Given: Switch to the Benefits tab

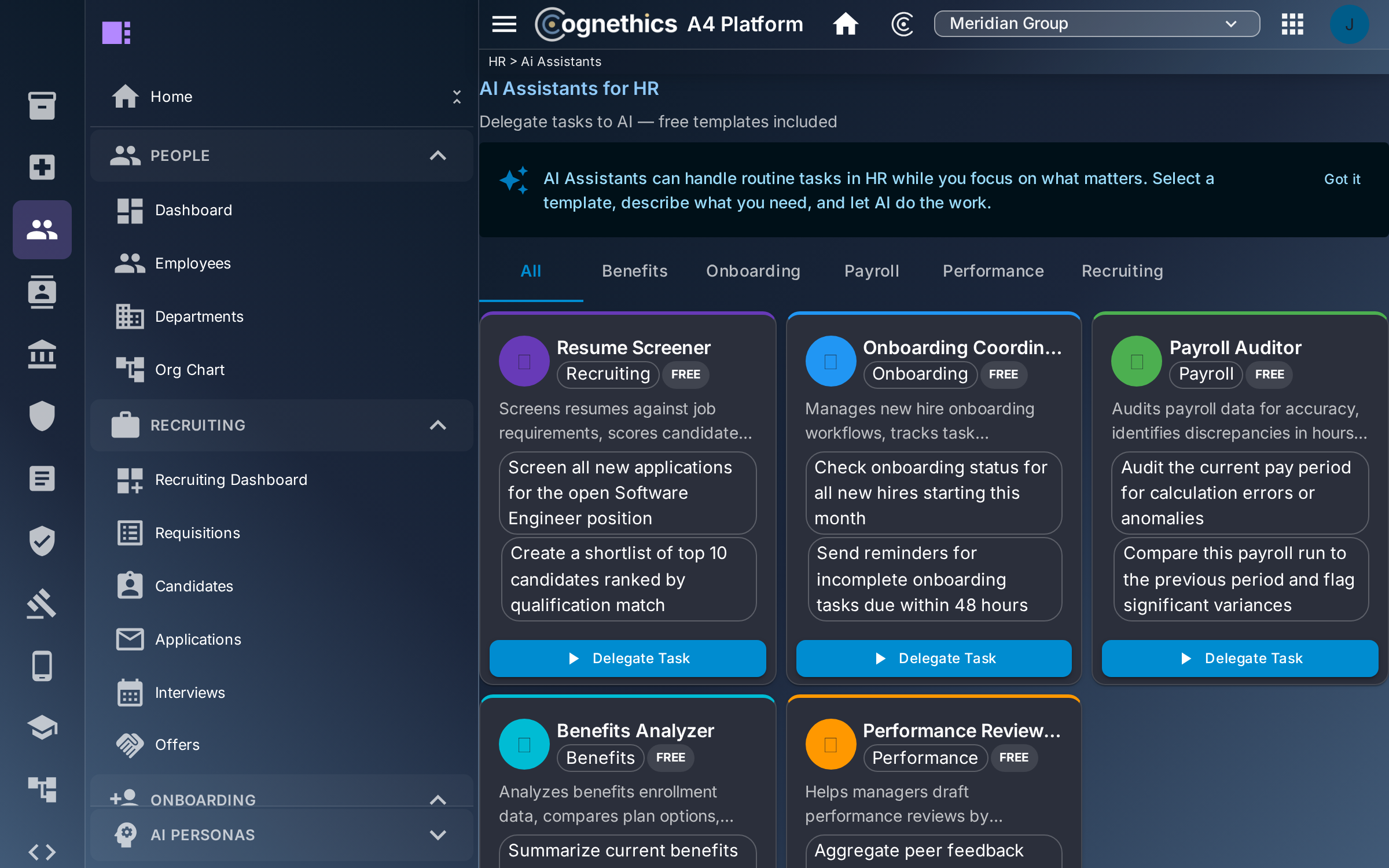Looking at the screenshot, I should pos(635,271).
